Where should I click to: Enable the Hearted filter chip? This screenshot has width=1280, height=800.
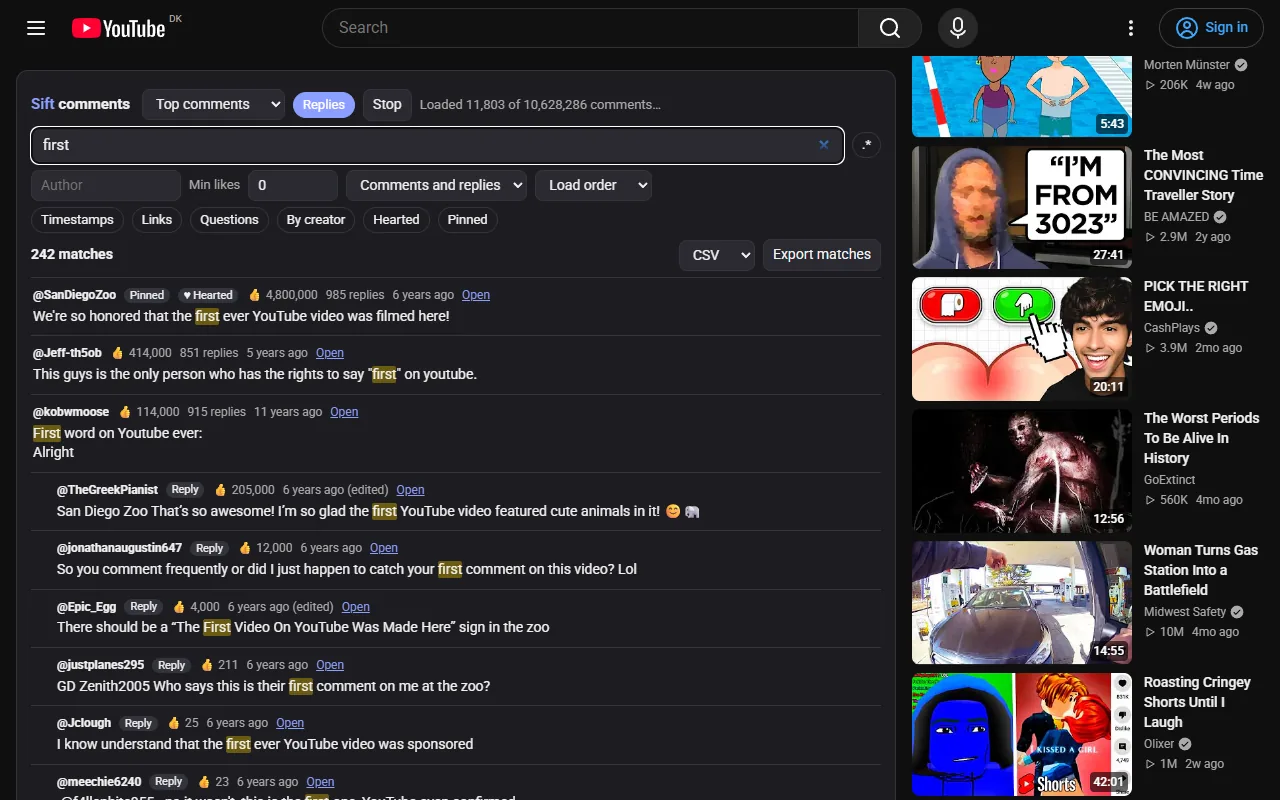tap(396, 220)
